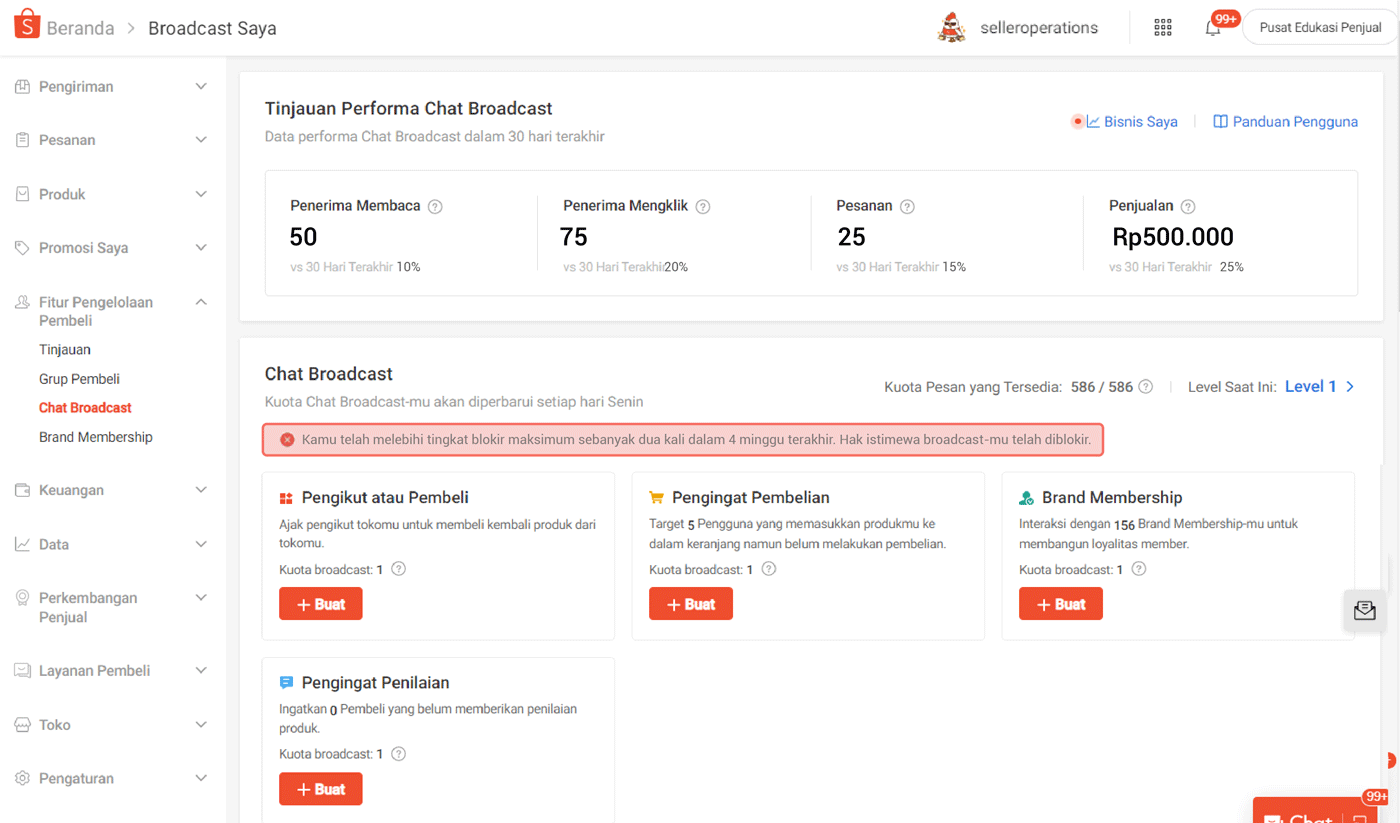Click the Shopee logo icon
Image resolution: width=1400 pixels, height=823 pixels.
click(x=27, y=23)
